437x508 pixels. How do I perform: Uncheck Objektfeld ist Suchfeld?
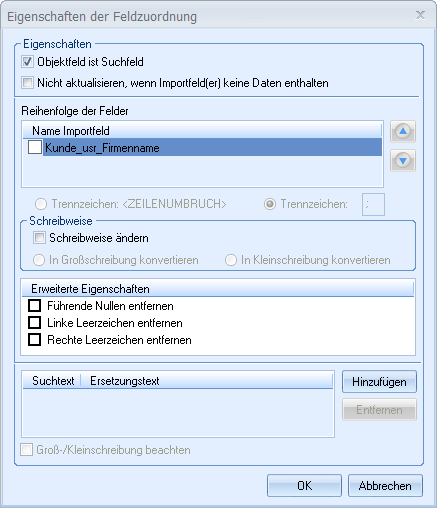point(27,62)
